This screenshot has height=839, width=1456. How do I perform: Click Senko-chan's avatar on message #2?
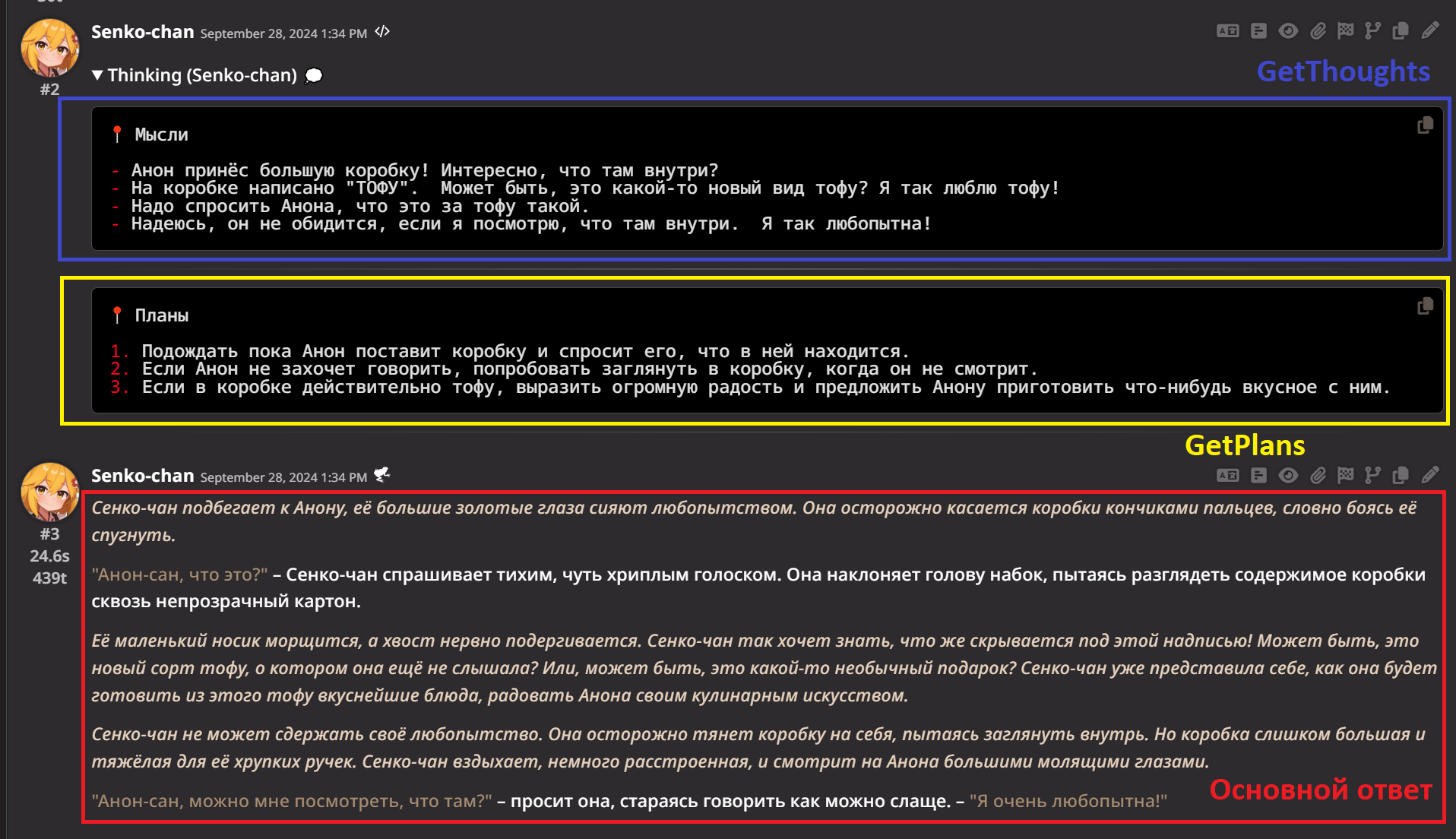click(49, 49)
